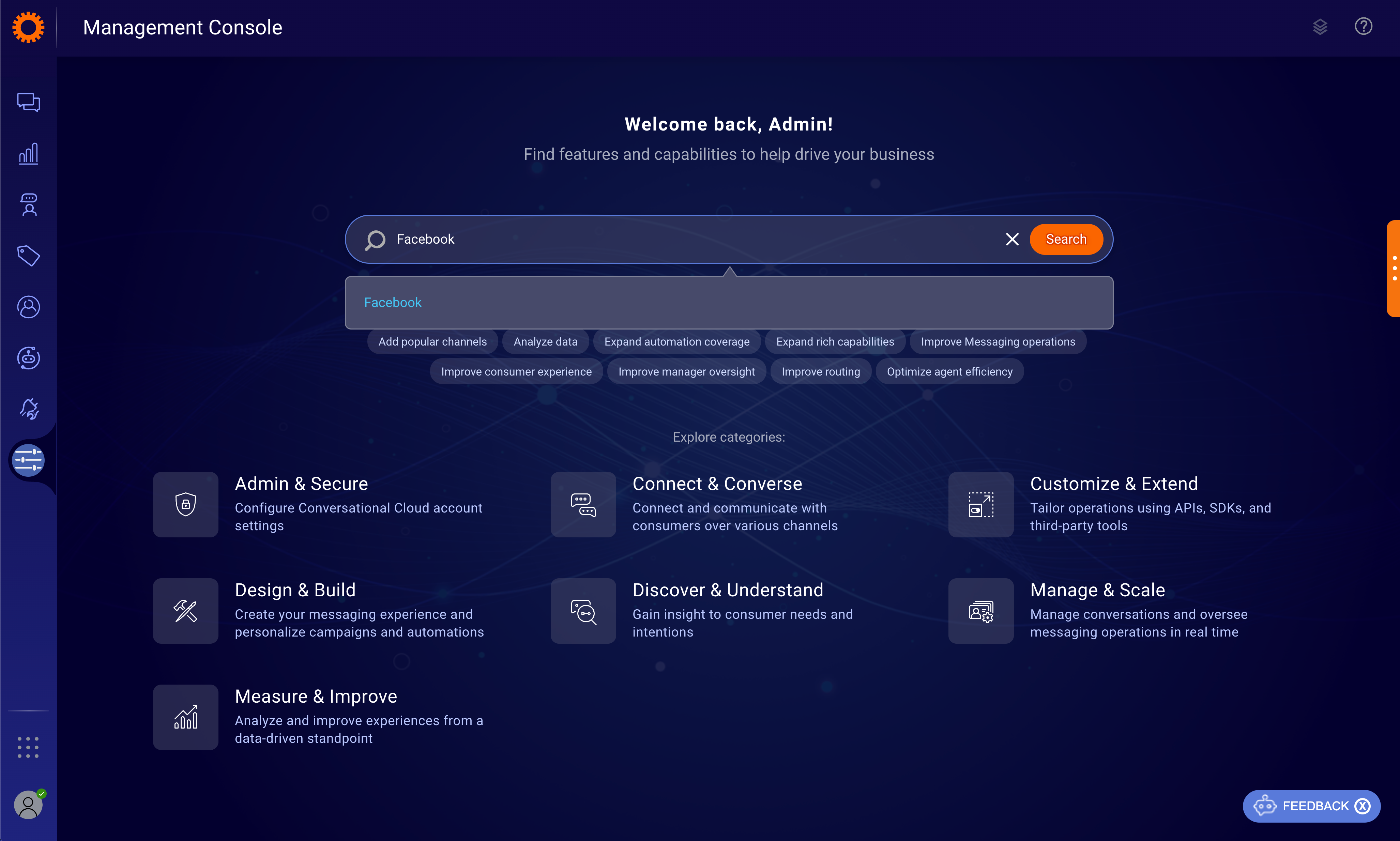Click the Discover & Understand search-chat icon

click(583, 611)
